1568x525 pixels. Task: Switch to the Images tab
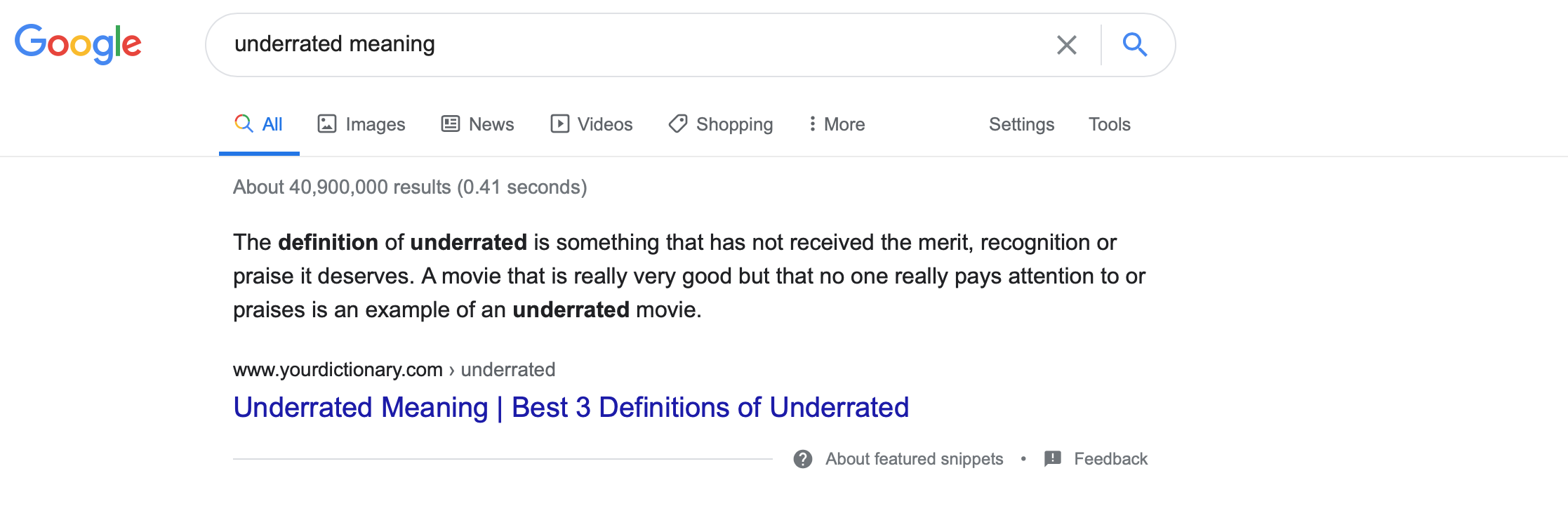(361, 124)
